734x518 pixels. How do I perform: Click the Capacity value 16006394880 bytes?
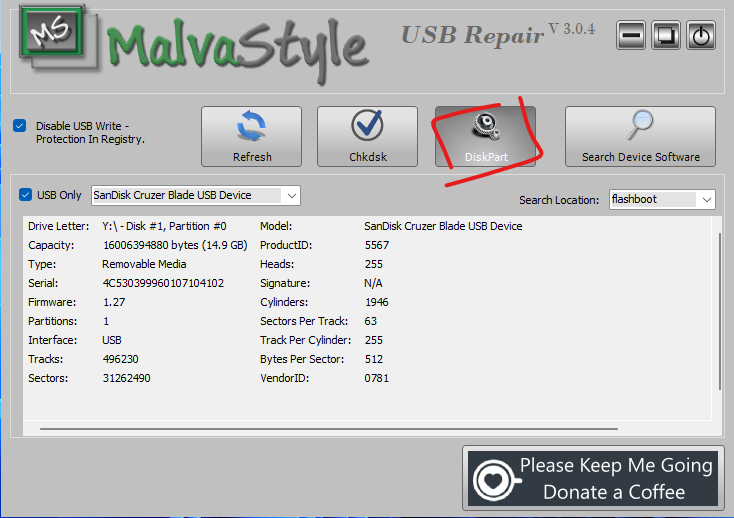(x=175, y=245)
